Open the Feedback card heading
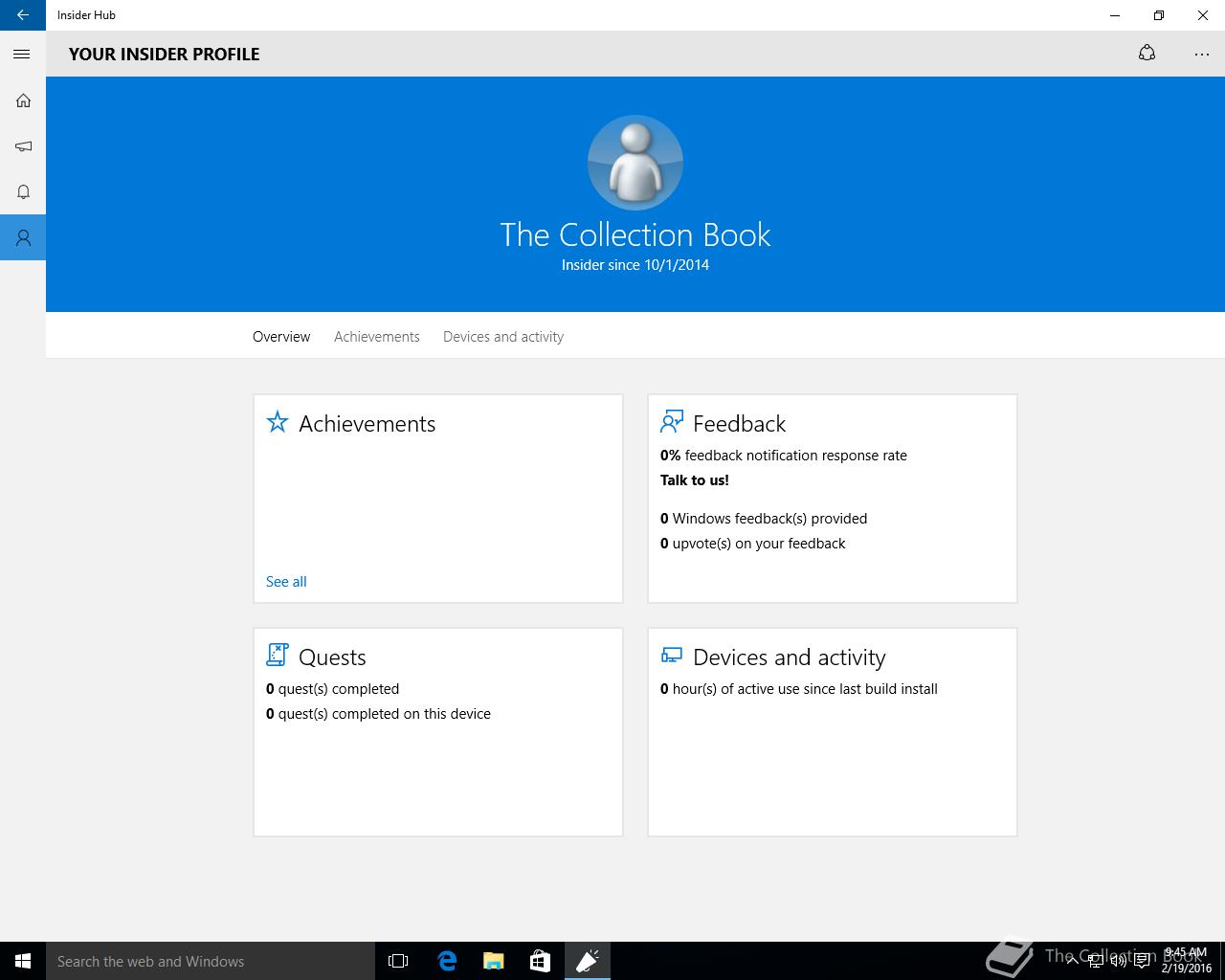Viewport: 1225px width, 980px height. [739, 424]
